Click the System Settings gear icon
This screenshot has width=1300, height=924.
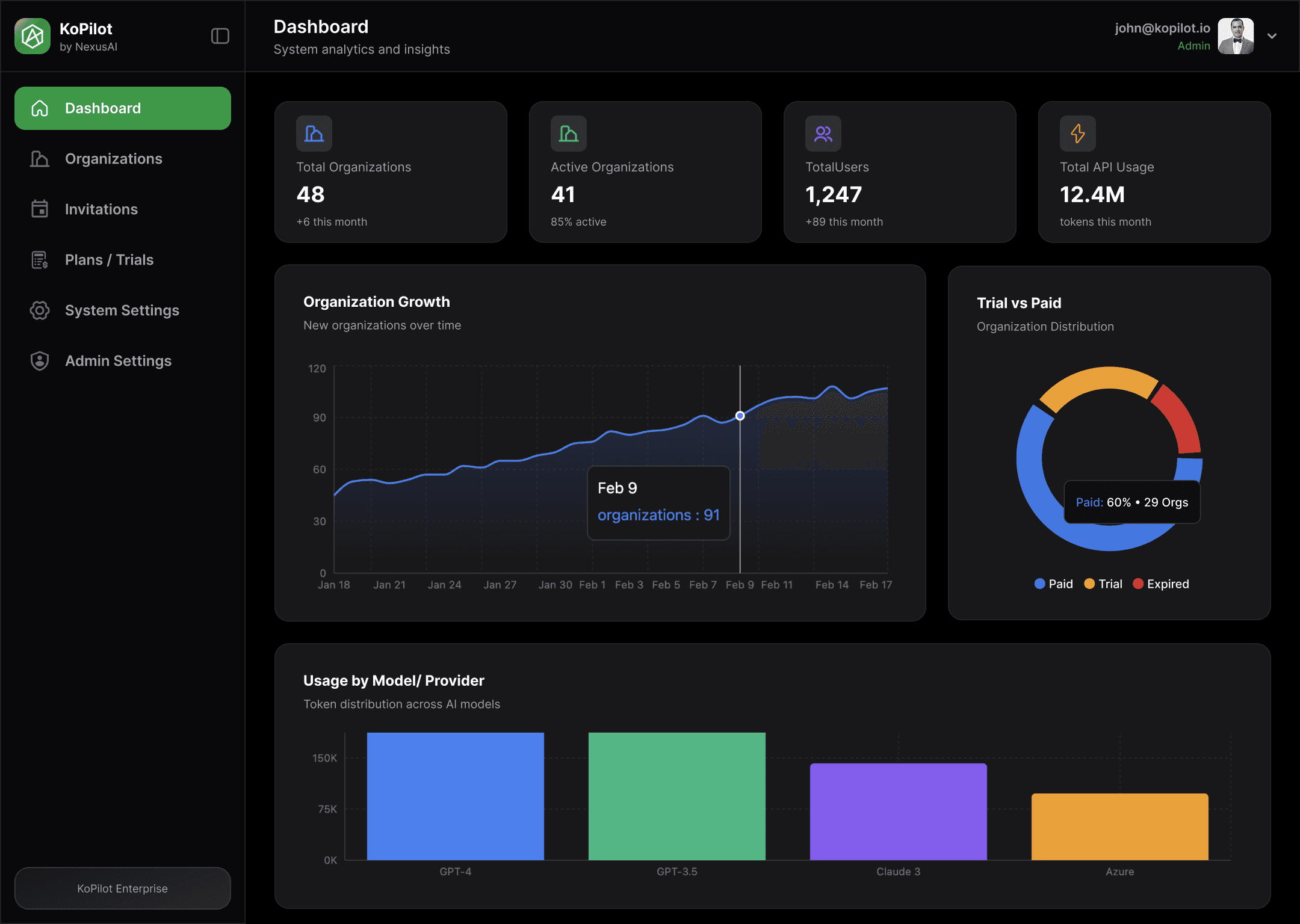[40, 310]
